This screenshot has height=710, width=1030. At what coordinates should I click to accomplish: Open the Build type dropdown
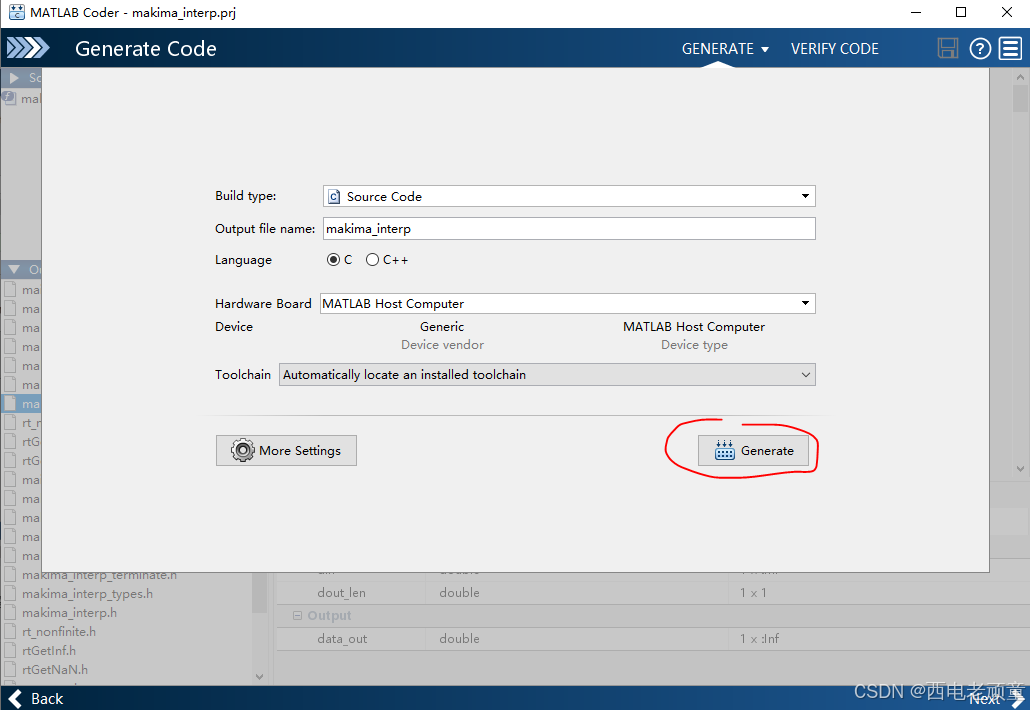pos(569,196)
